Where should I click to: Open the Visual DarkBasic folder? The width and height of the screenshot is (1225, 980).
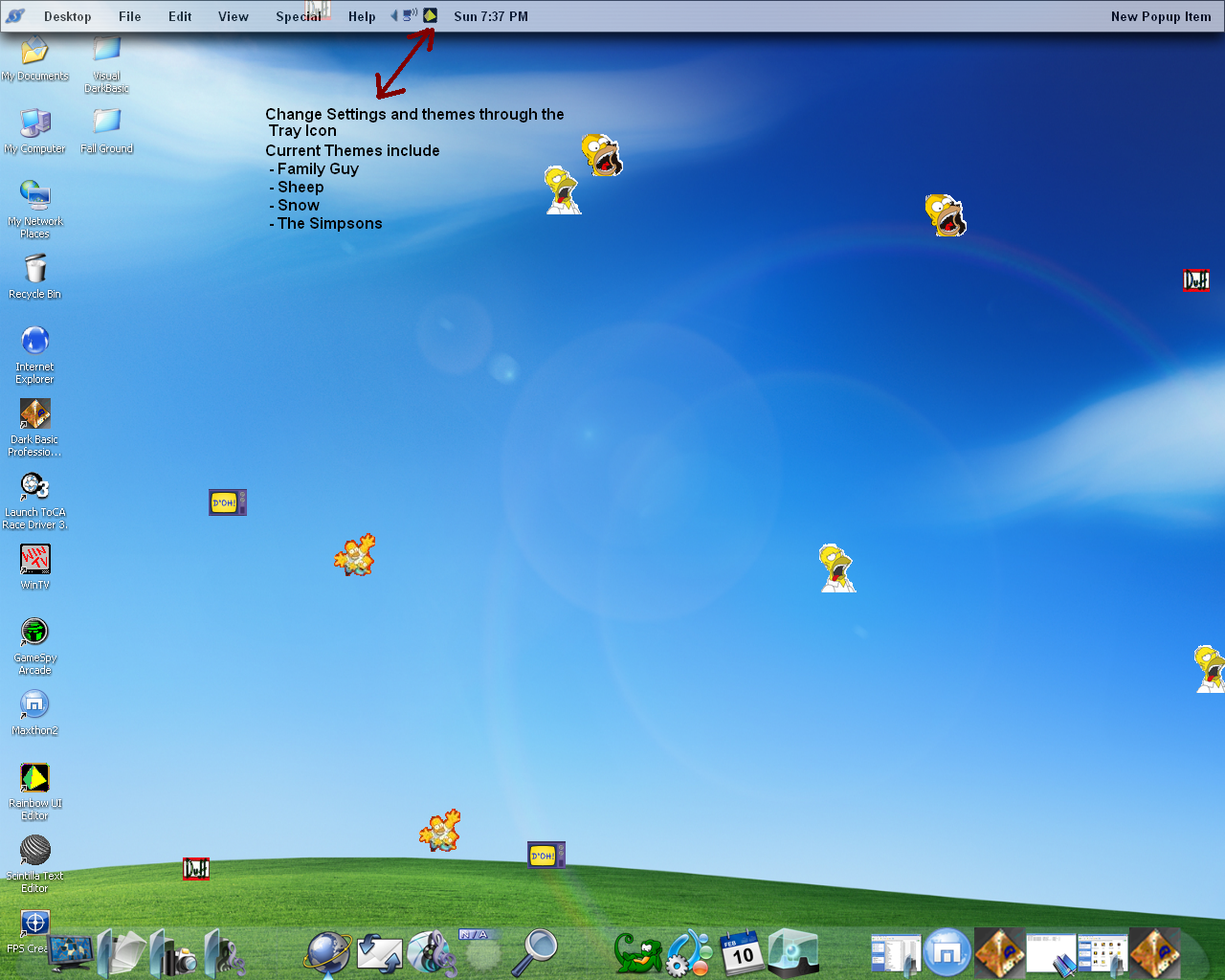pos(106,64)
